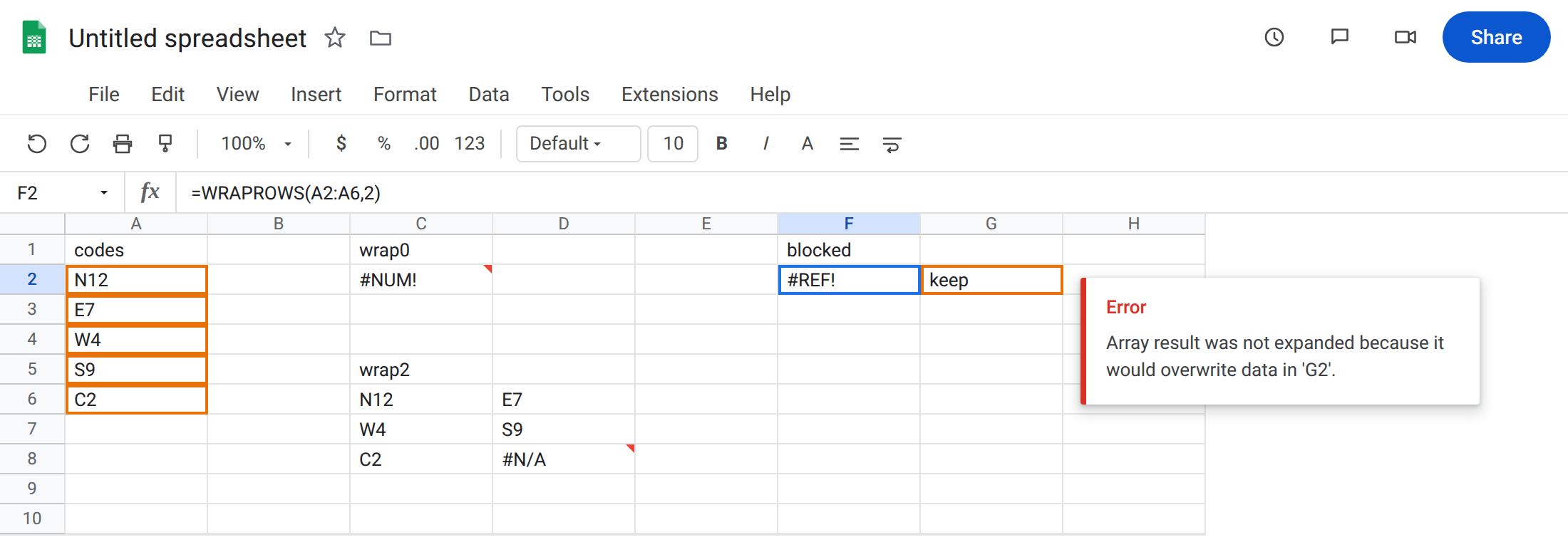The image size is (1568, 547).
Task: Adjust decimal places with .00 button
Action: (426, 144)
